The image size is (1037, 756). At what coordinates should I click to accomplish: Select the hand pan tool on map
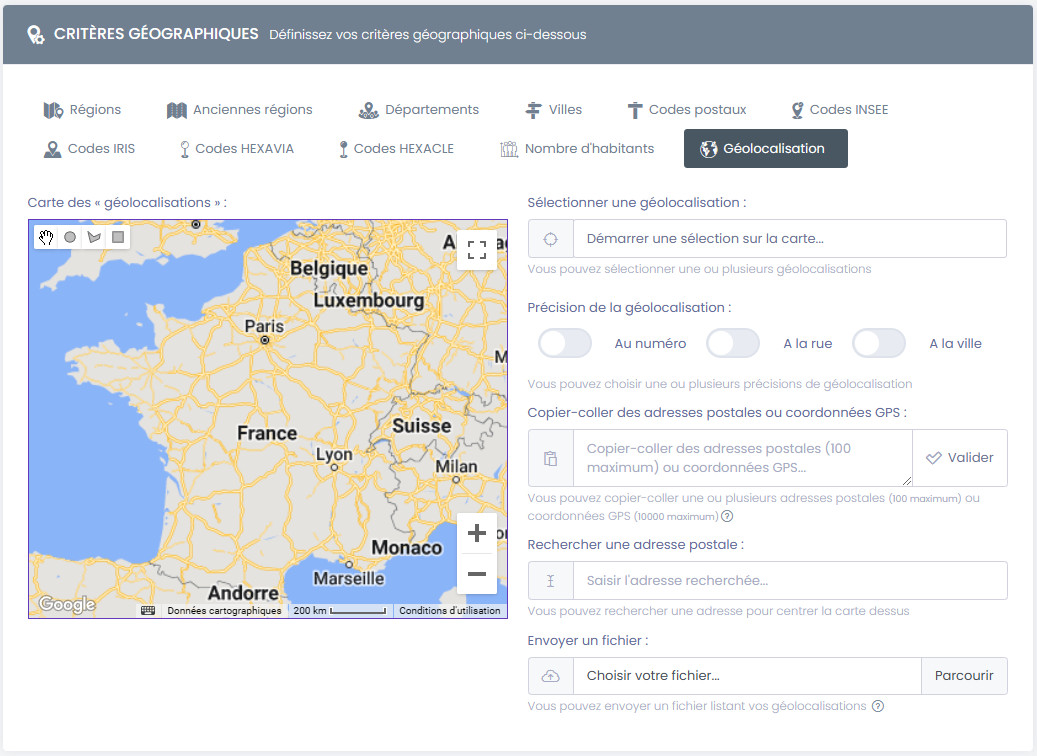pos(46,237)
